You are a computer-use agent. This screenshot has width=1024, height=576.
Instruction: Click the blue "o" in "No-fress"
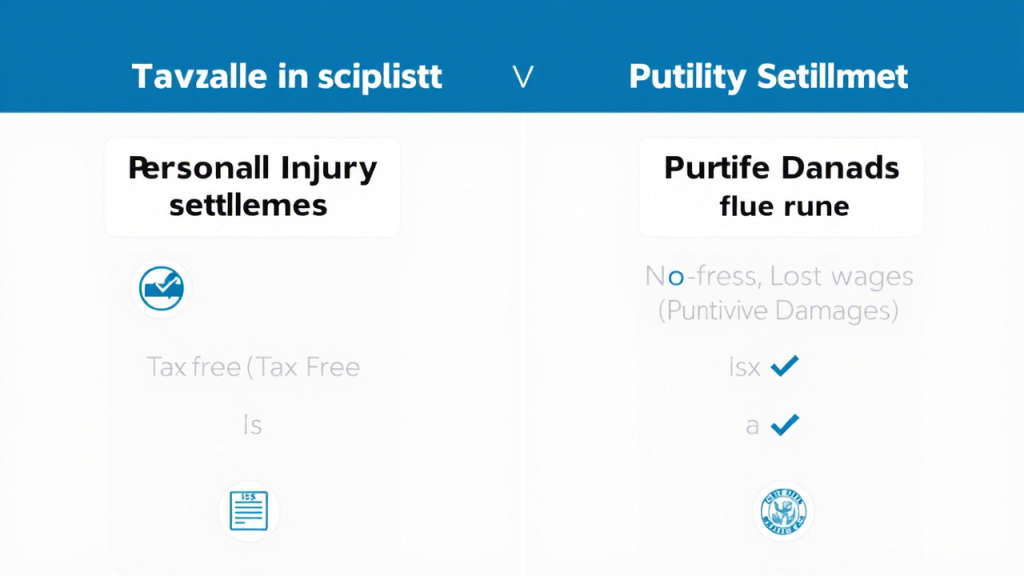tap(678, 277)
